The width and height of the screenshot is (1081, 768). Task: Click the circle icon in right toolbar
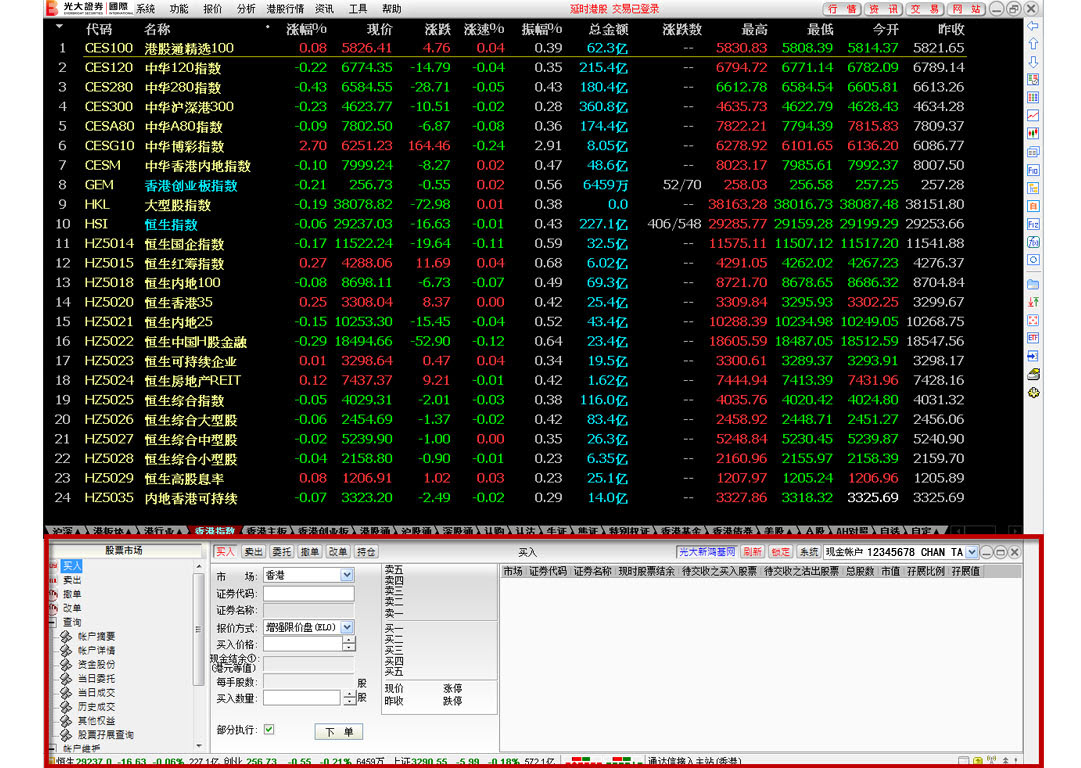1033,260
